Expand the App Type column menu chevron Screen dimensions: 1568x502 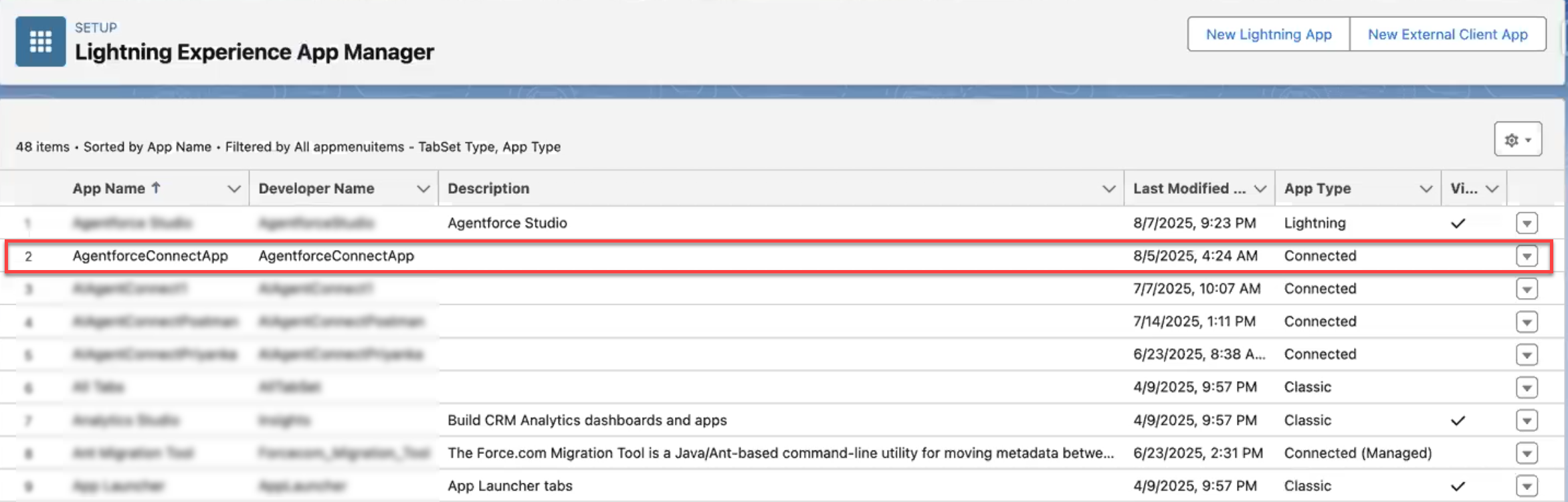[x=1426, y=189]
